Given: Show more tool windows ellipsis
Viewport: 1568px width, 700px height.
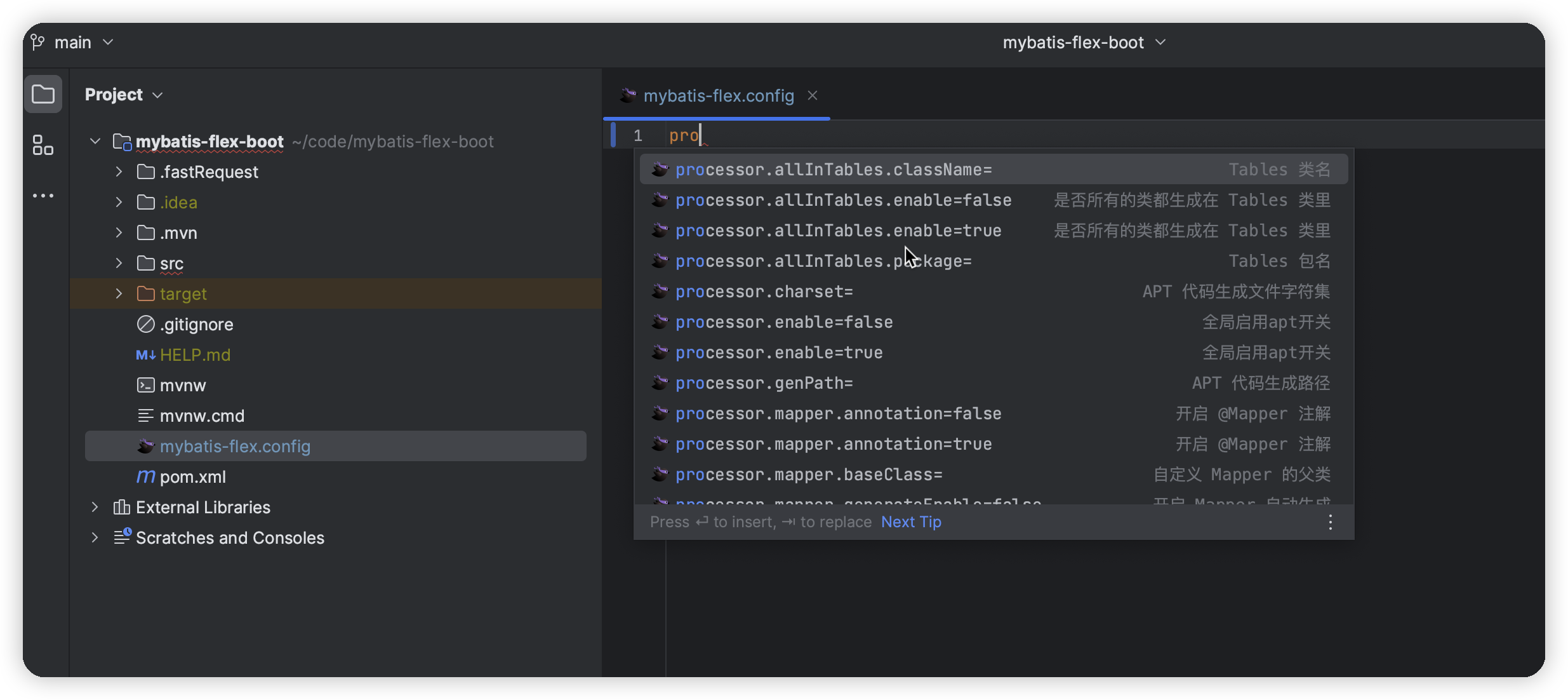Looking at the screenshot, I should (x=43, y=196).
